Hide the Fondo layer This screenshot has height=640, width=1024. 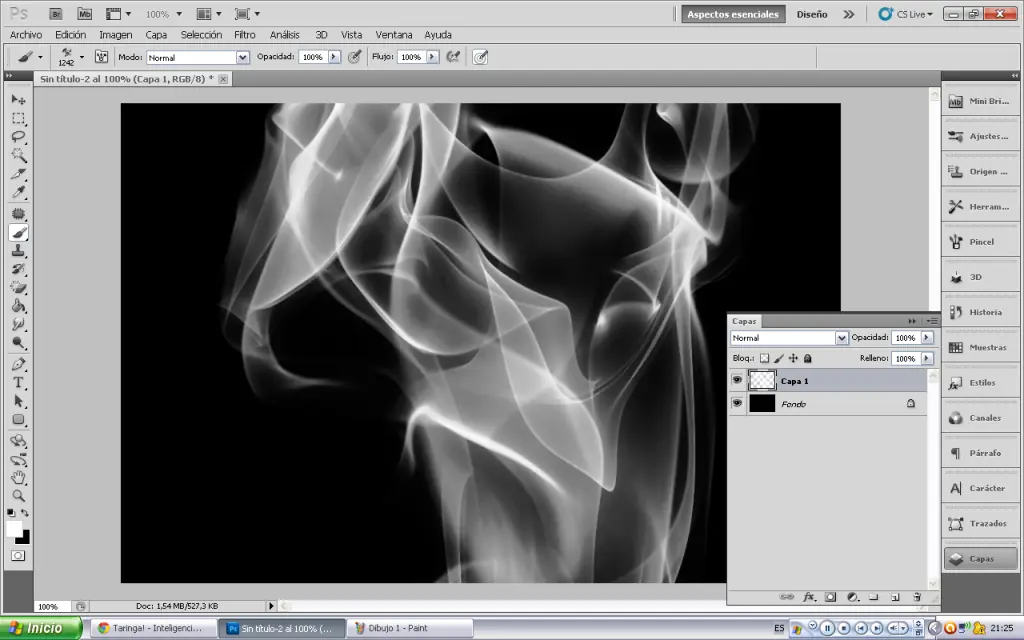click(x=737, y=404)
